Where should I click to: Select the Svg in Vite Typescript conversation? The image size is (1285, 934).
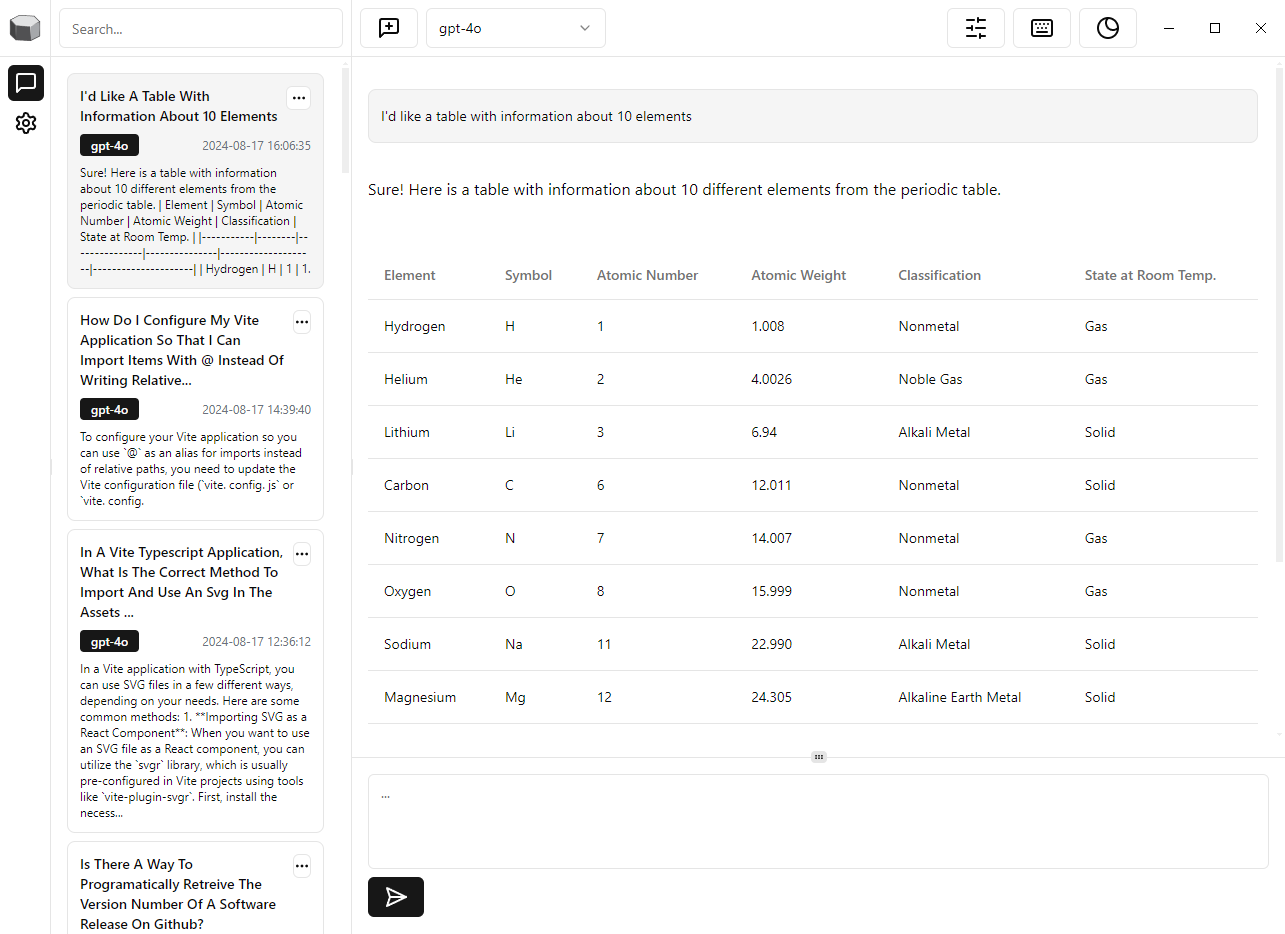[178, 582]
